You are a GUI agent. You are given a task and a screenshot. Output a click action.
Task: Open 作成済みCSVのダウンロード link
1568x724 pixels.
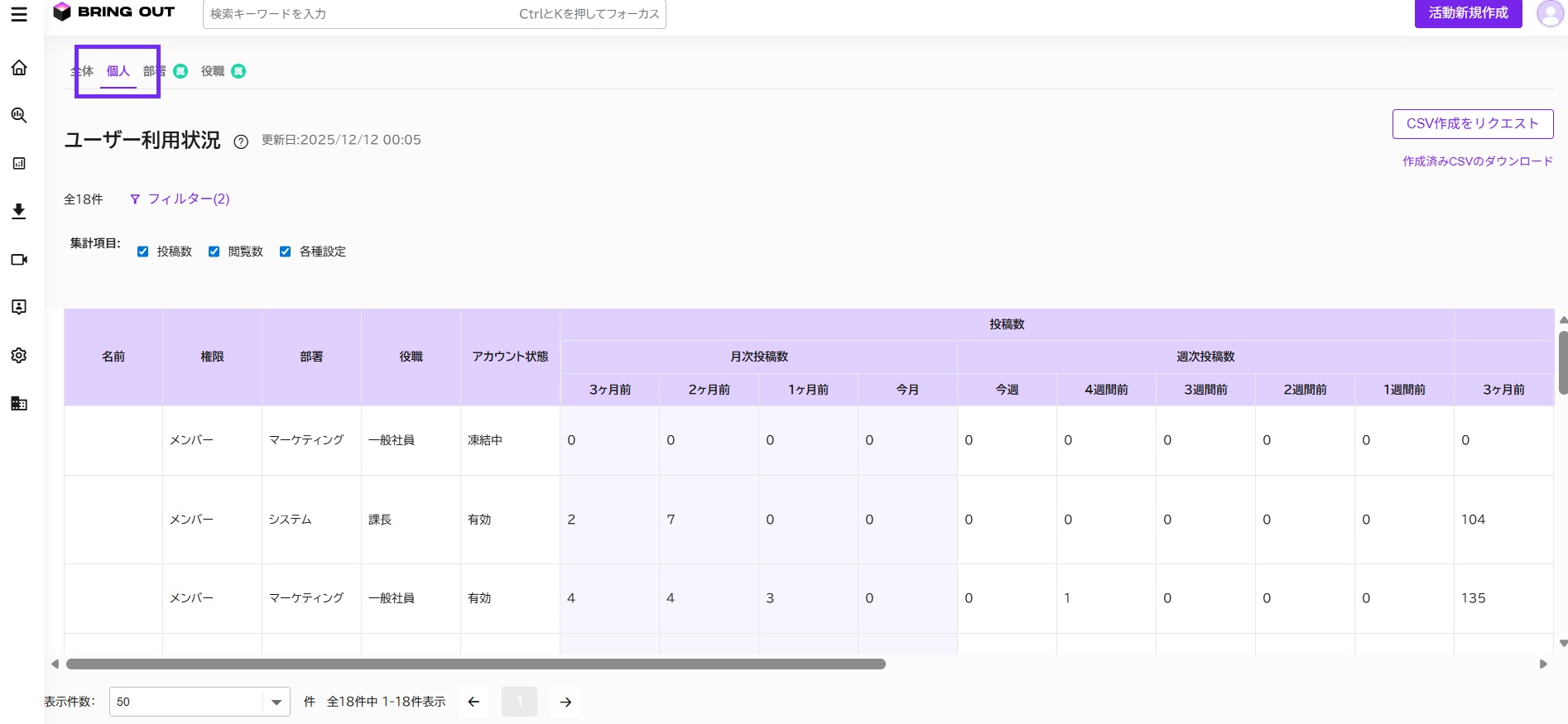pyautogui.click(x=1478, y=161)
